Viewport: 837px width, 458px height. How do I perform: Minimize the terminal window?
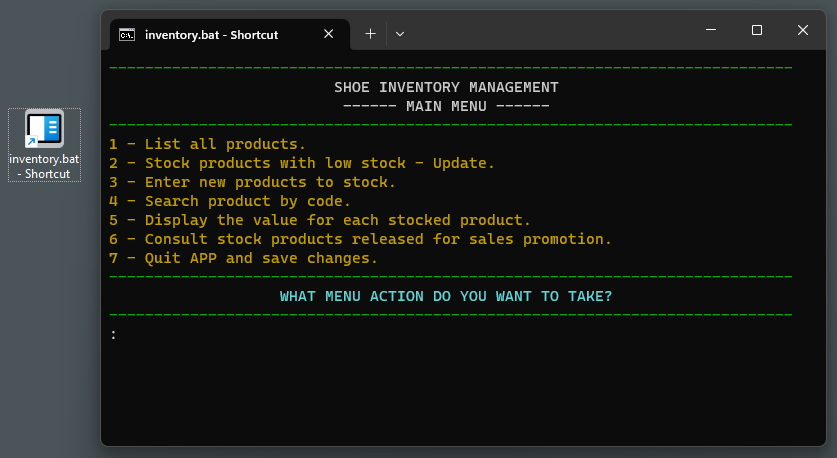[x=711, y=30]
